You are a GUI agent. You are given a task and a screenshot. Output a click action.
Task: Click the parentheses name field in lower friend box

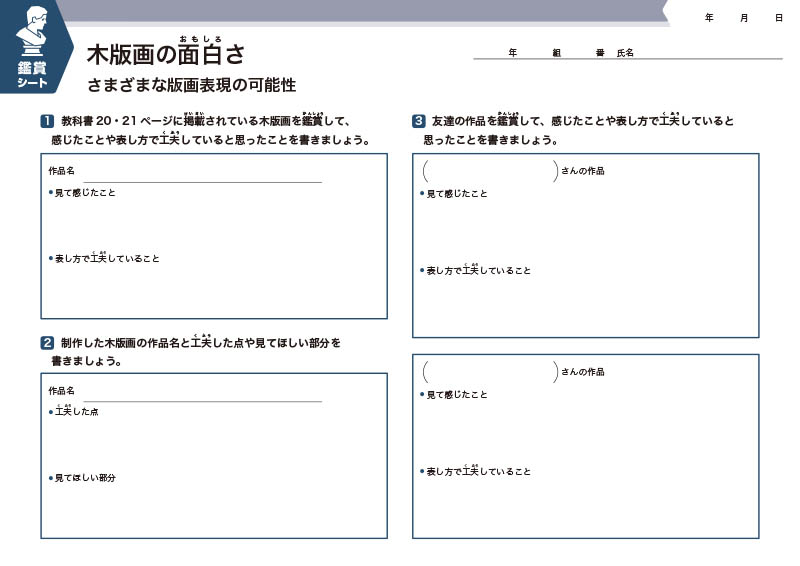[490, 372]
